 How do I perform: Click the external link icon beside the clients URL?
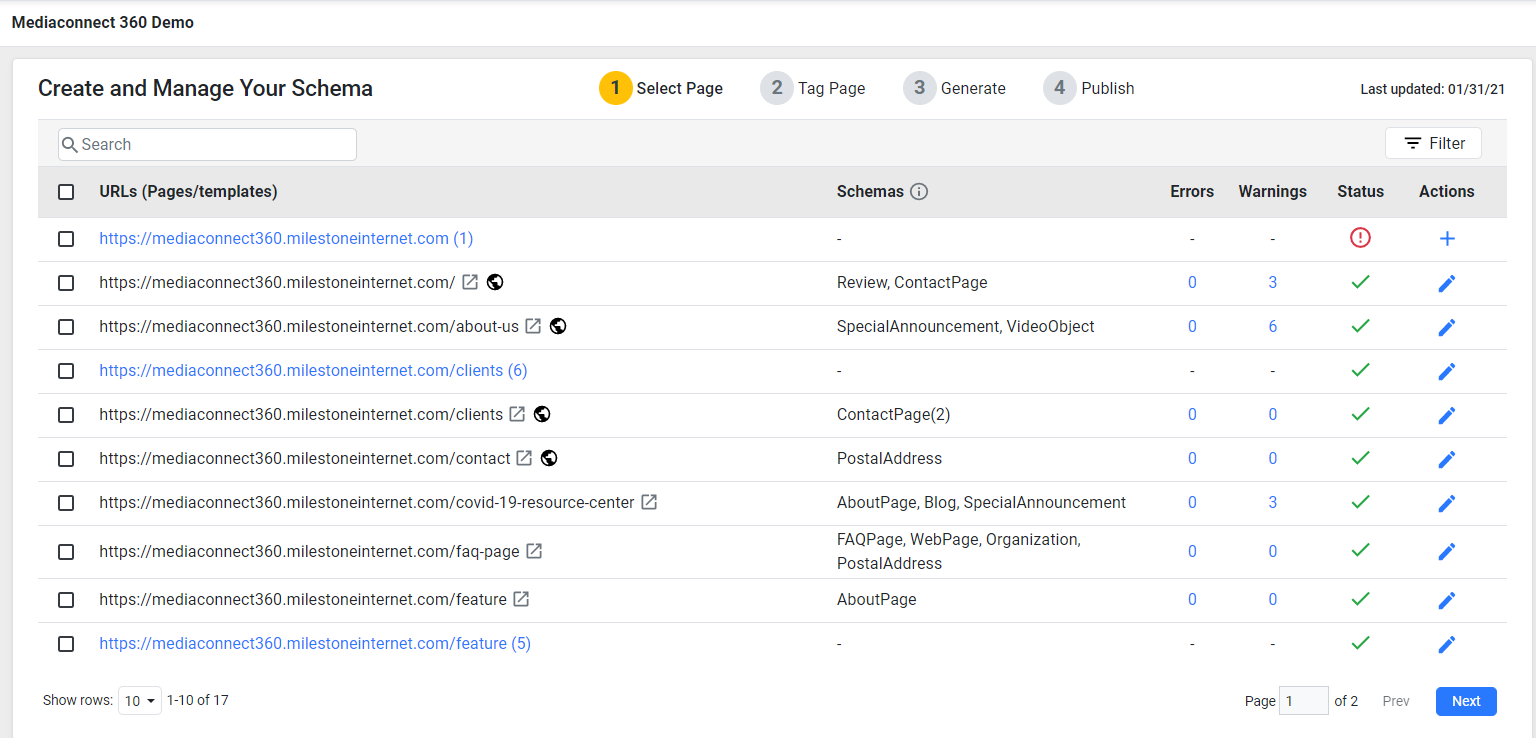point(517,414)
